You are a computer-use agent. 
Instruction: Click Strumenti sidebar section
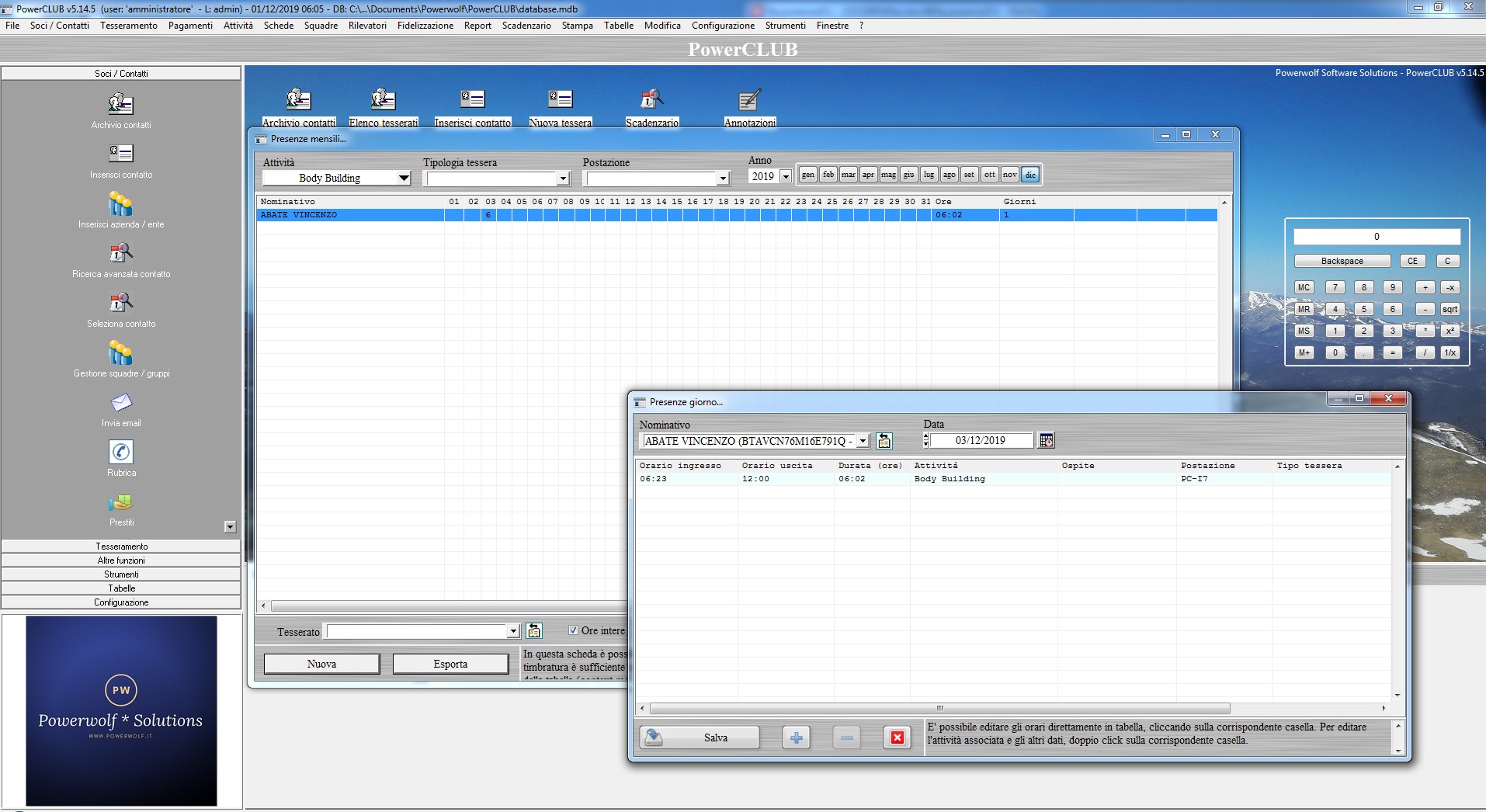121,574
